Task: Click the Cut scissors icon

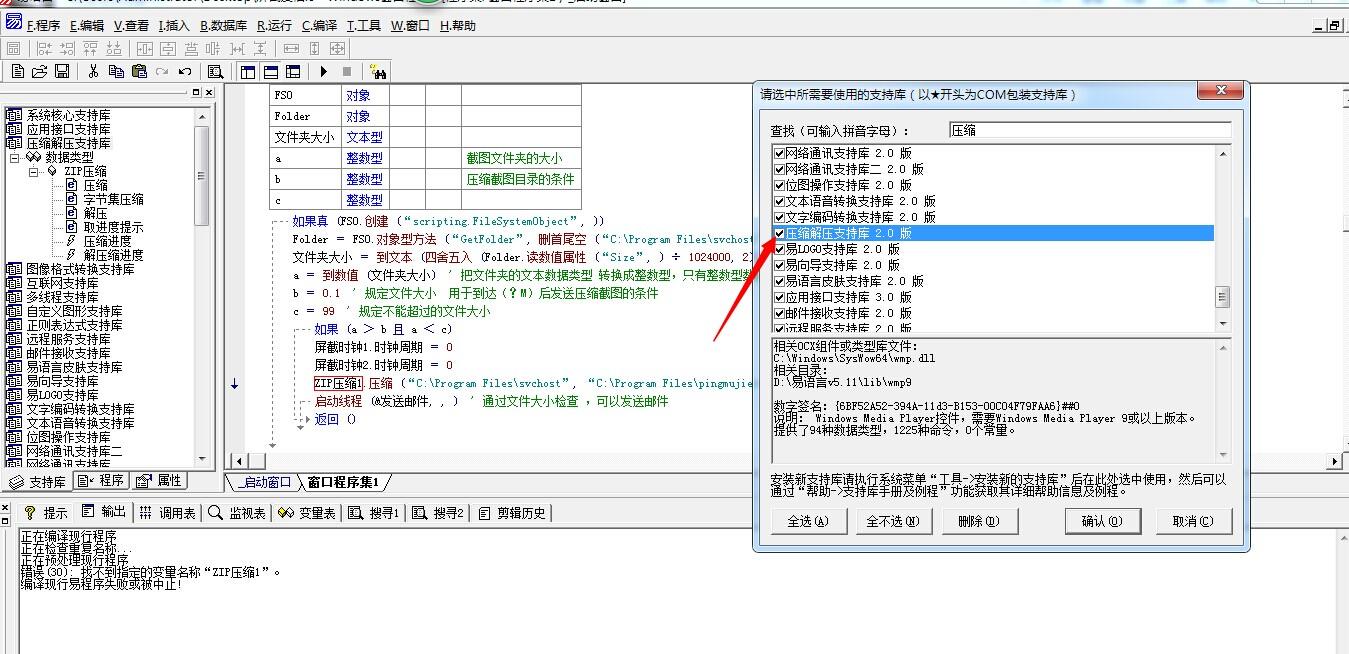Action: [93, 71]
